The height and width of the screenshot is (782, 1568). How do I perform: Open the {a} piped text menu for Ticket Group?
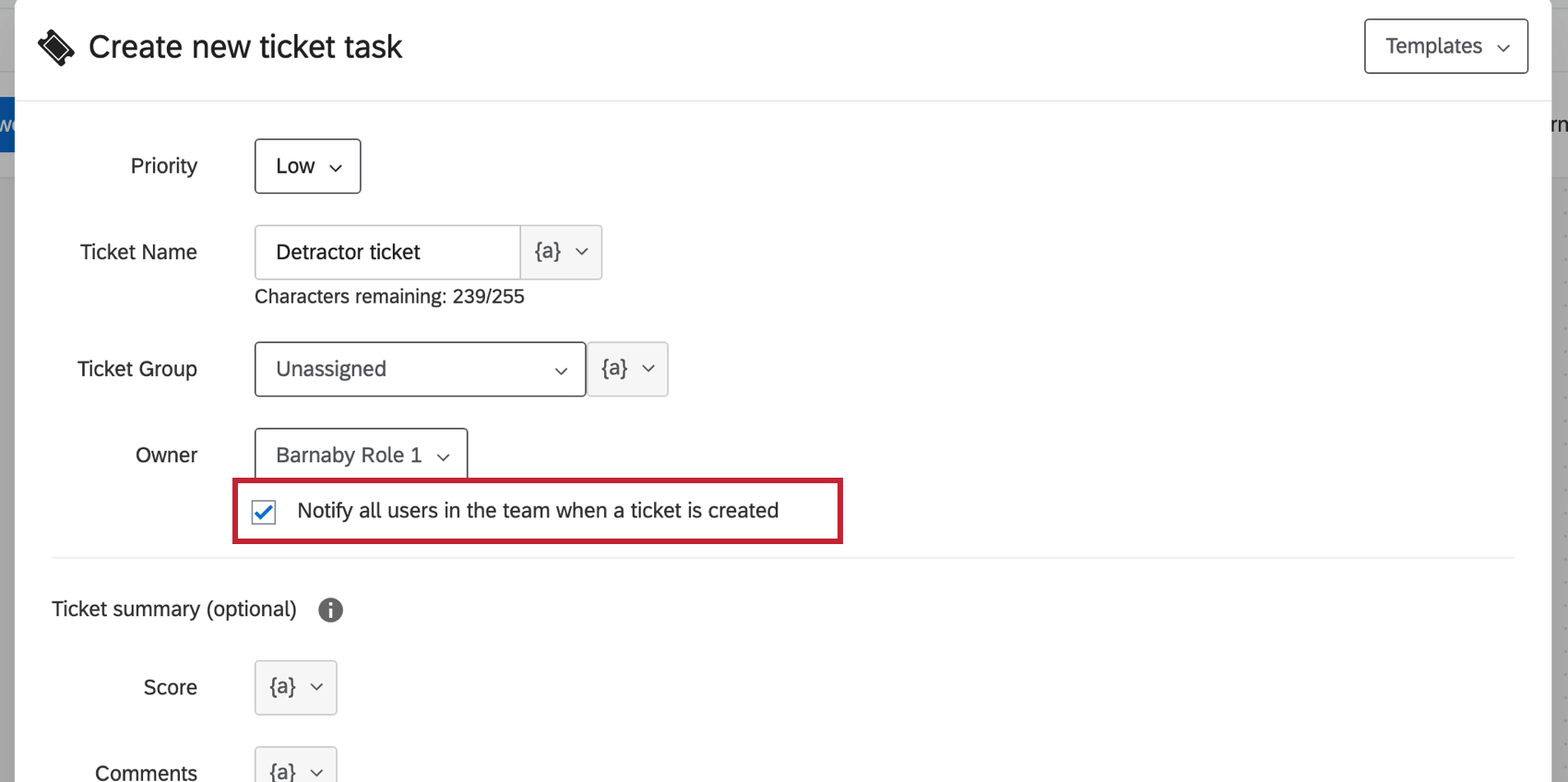pyautogui.click(x=627, y=369)
